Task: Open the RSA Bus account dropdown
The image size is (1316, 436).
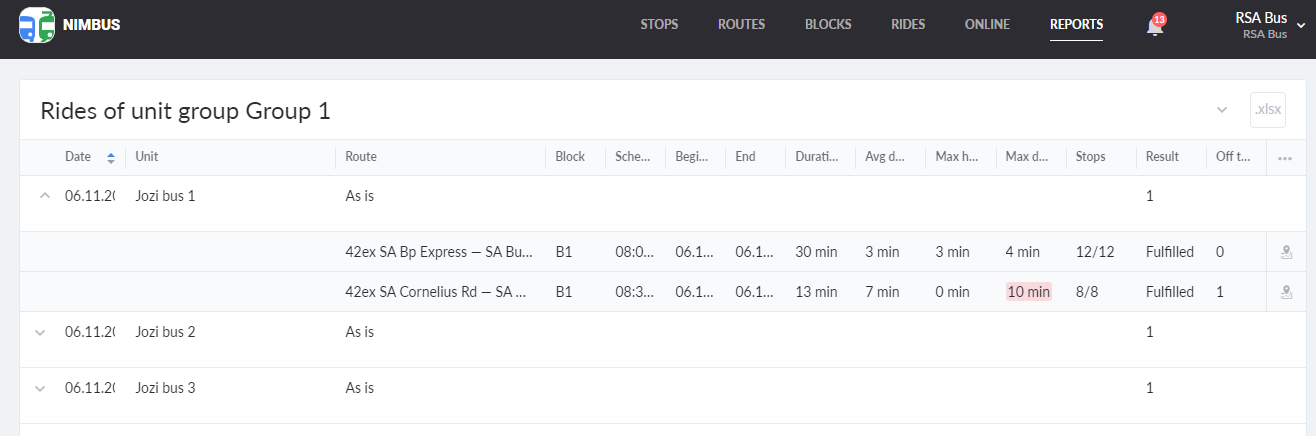Action: pos(1300,27)
